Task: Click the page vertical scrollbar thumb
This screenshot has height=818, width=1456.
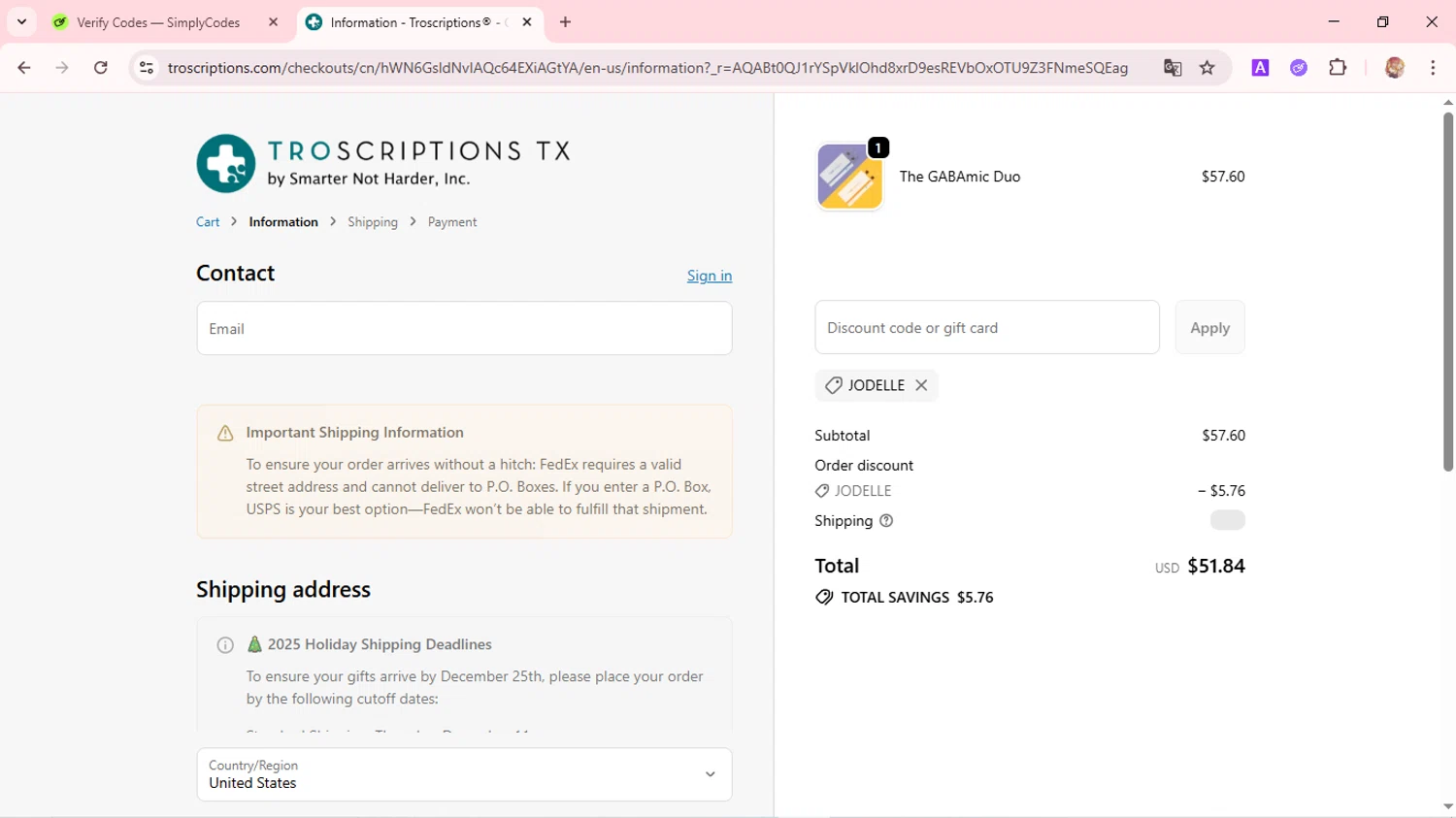Action: pos(1447,291)
